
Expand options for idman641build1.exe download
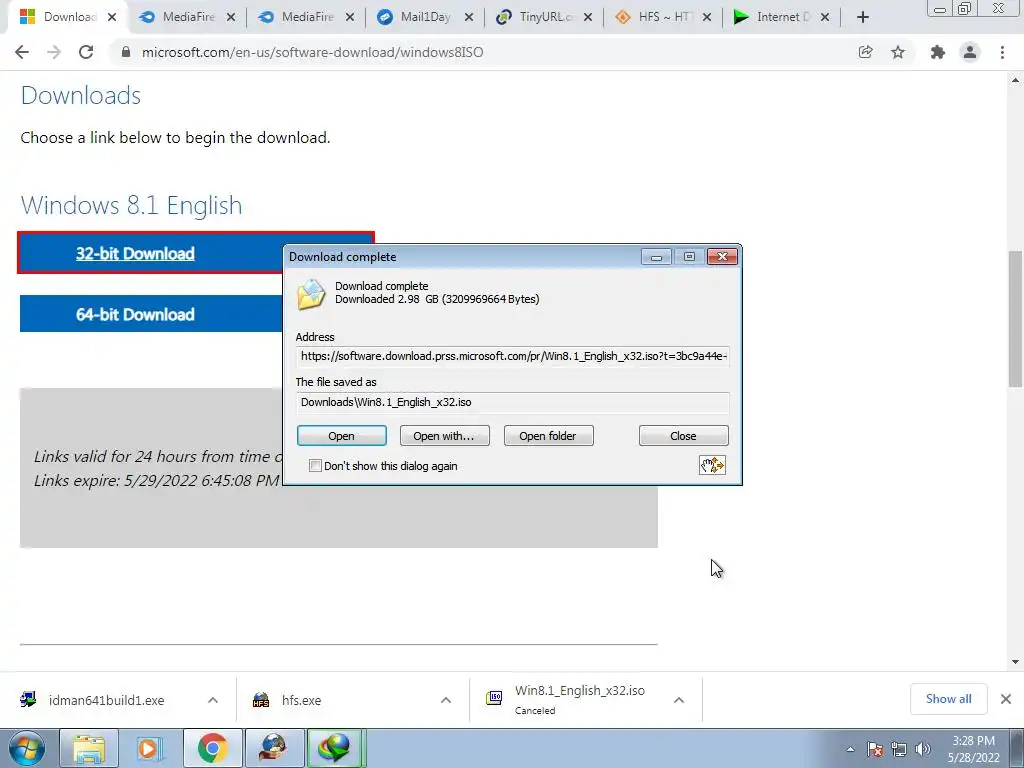coord(213,700)
